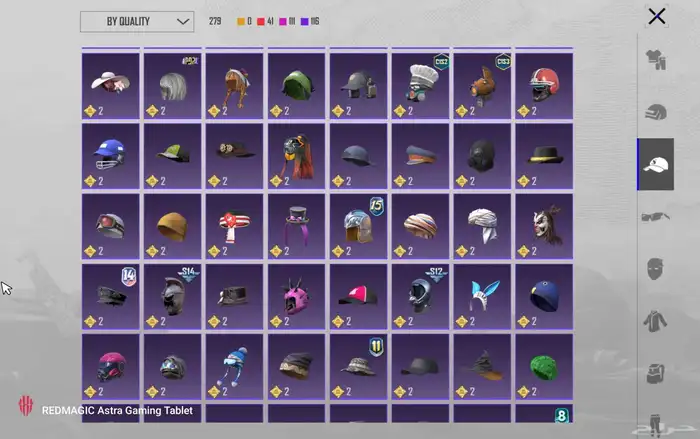Select the baseball cap headwear category
This screenshot has height=439, width=700.
655,164
